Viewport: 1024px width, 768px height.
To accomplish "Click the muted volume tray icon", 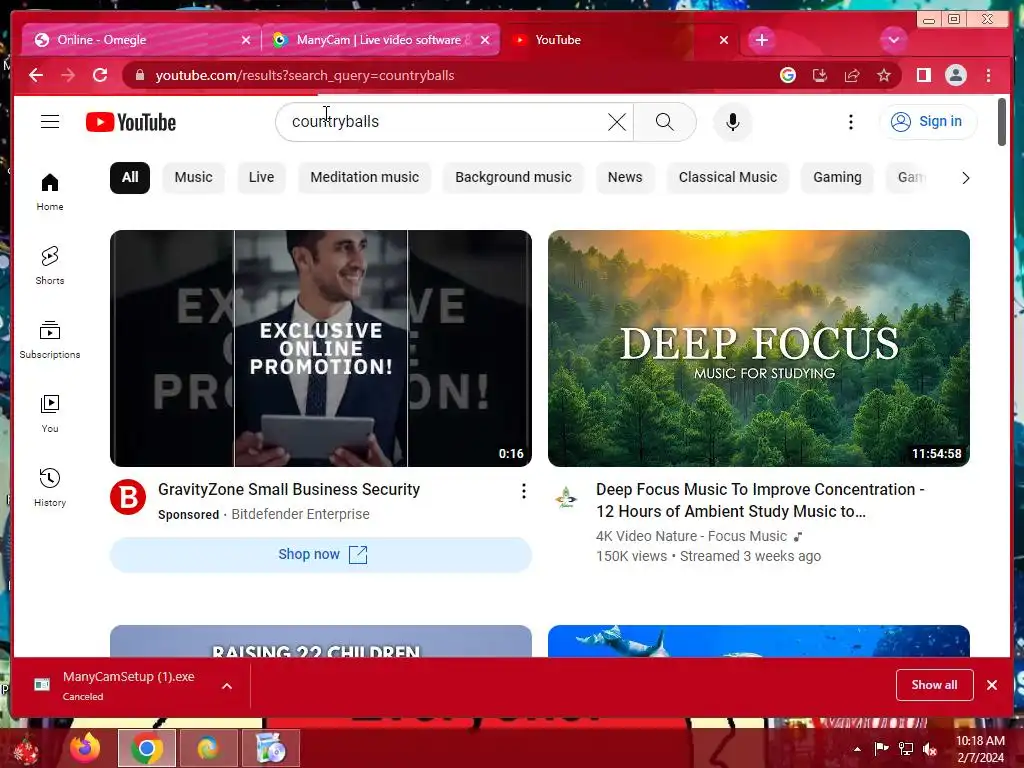I will [x=930, y=749].
